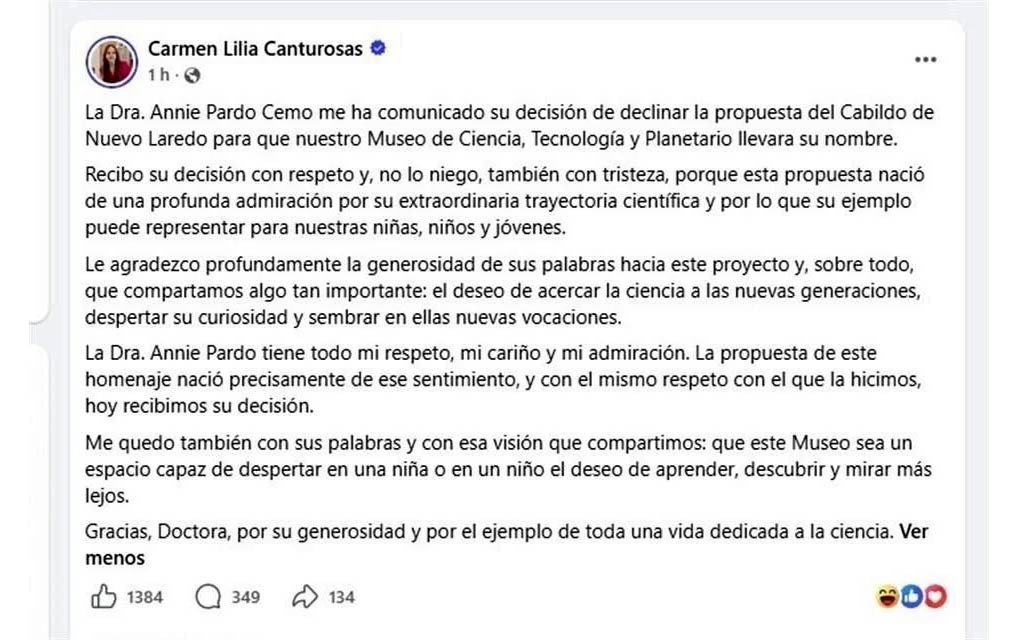
Task: Open the 134 shares count
Action: [341, 597]
